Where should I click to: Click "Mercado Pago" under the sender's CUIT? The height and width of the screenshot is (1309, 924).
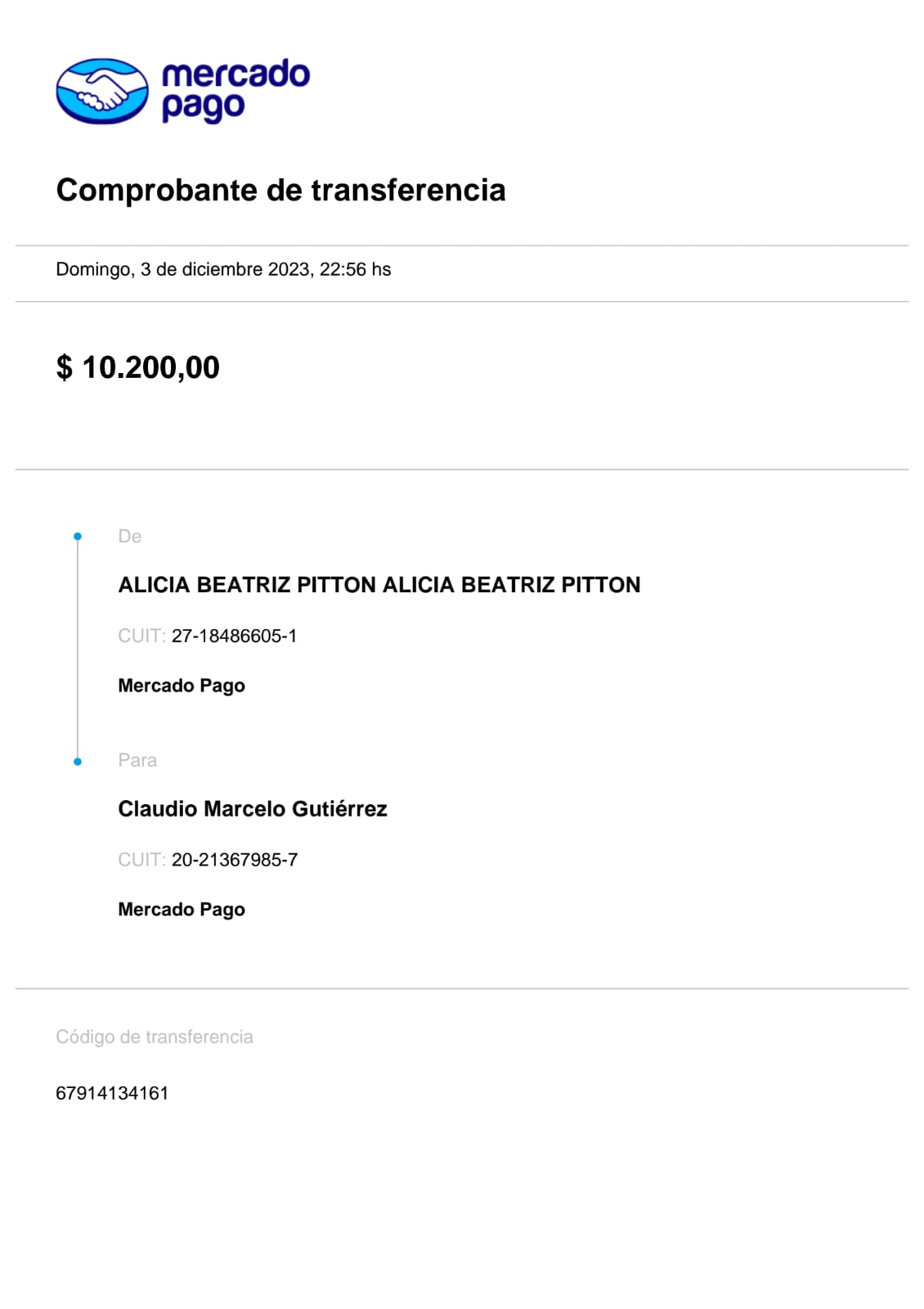pos(181,686)
